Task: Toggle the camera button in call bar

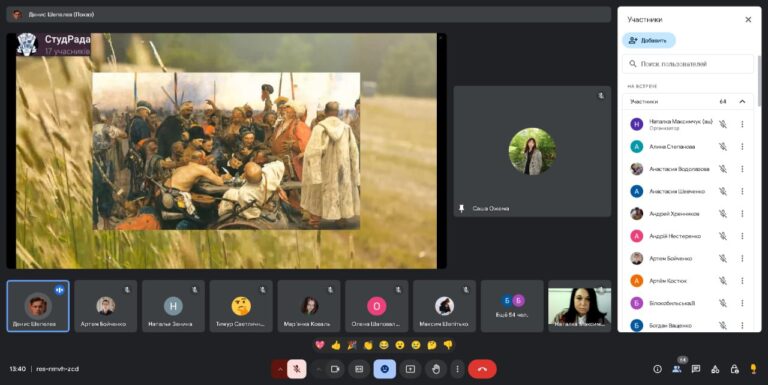Action: (336, 369)
